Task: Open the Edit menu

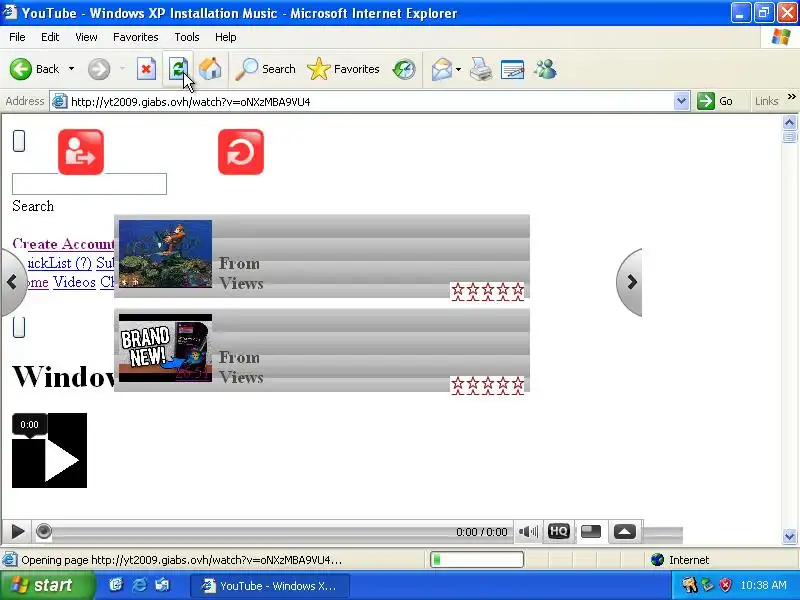Action: 50,37
